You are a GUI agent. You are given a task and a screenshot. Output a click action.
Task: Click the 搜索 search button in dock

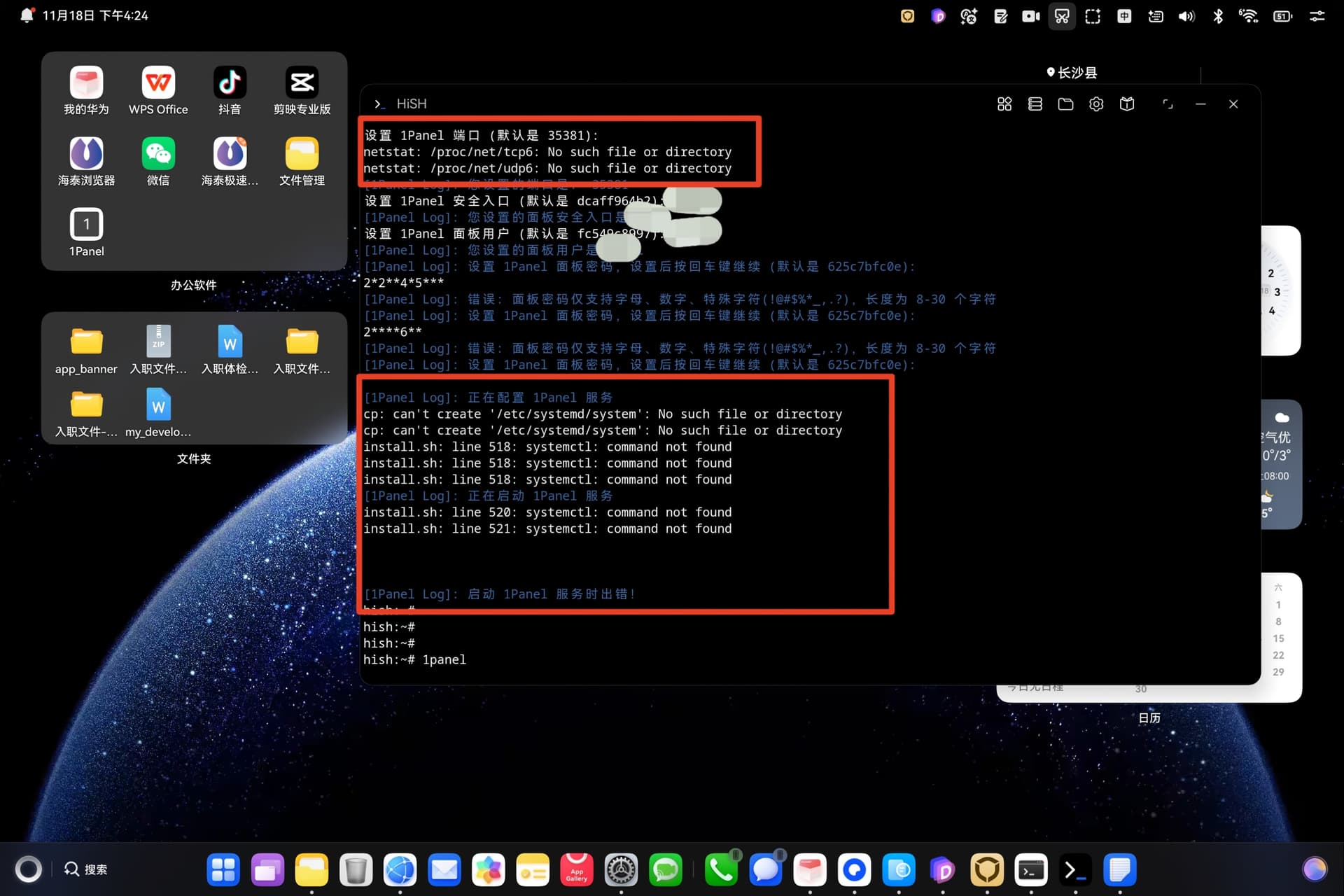pyautogui.click(x=87, y=869)
